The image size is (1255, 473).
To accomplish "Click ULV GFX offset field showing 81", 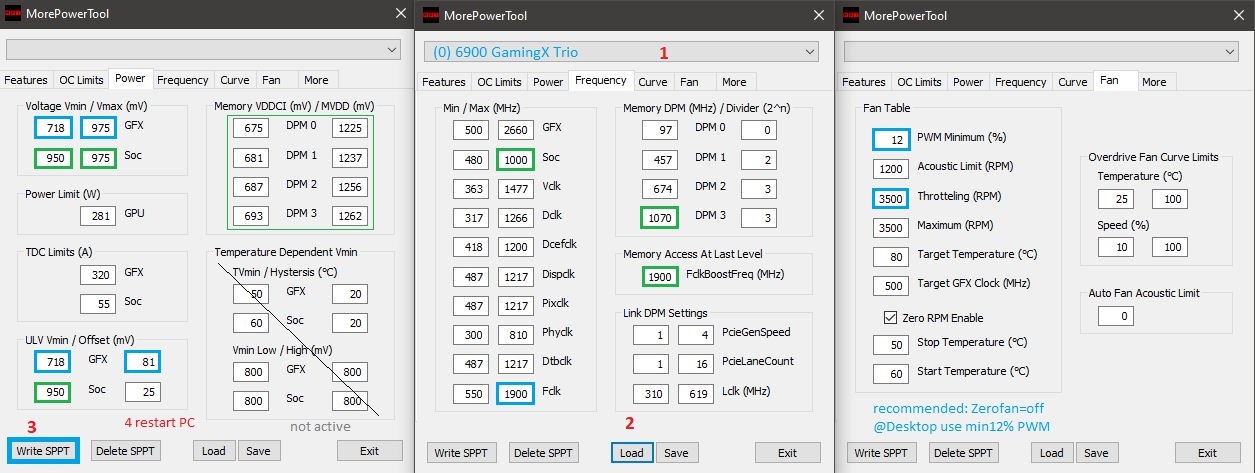I will (x=142, y=361).
